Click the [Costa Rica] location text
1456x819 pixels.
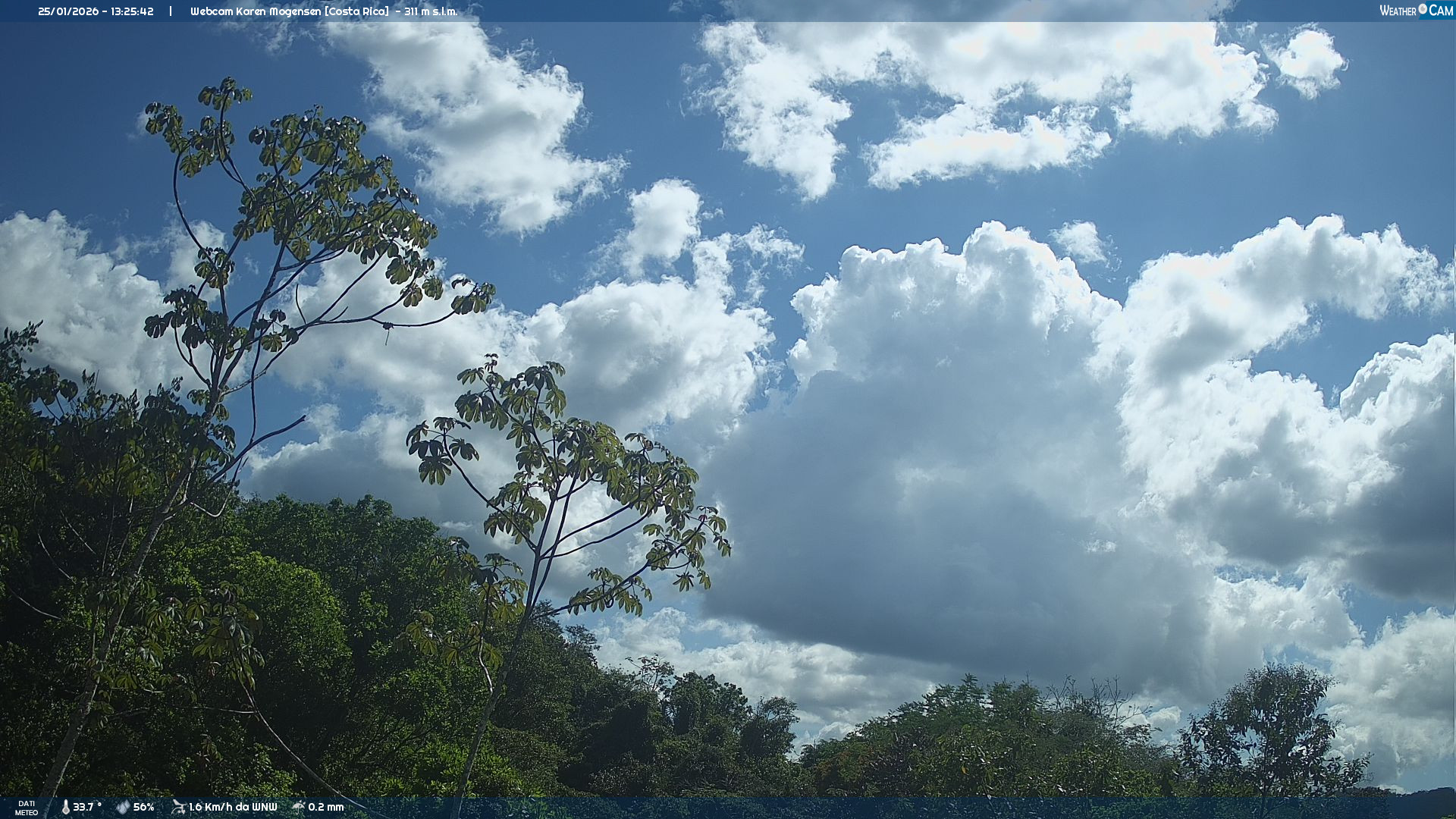[356, 11]
